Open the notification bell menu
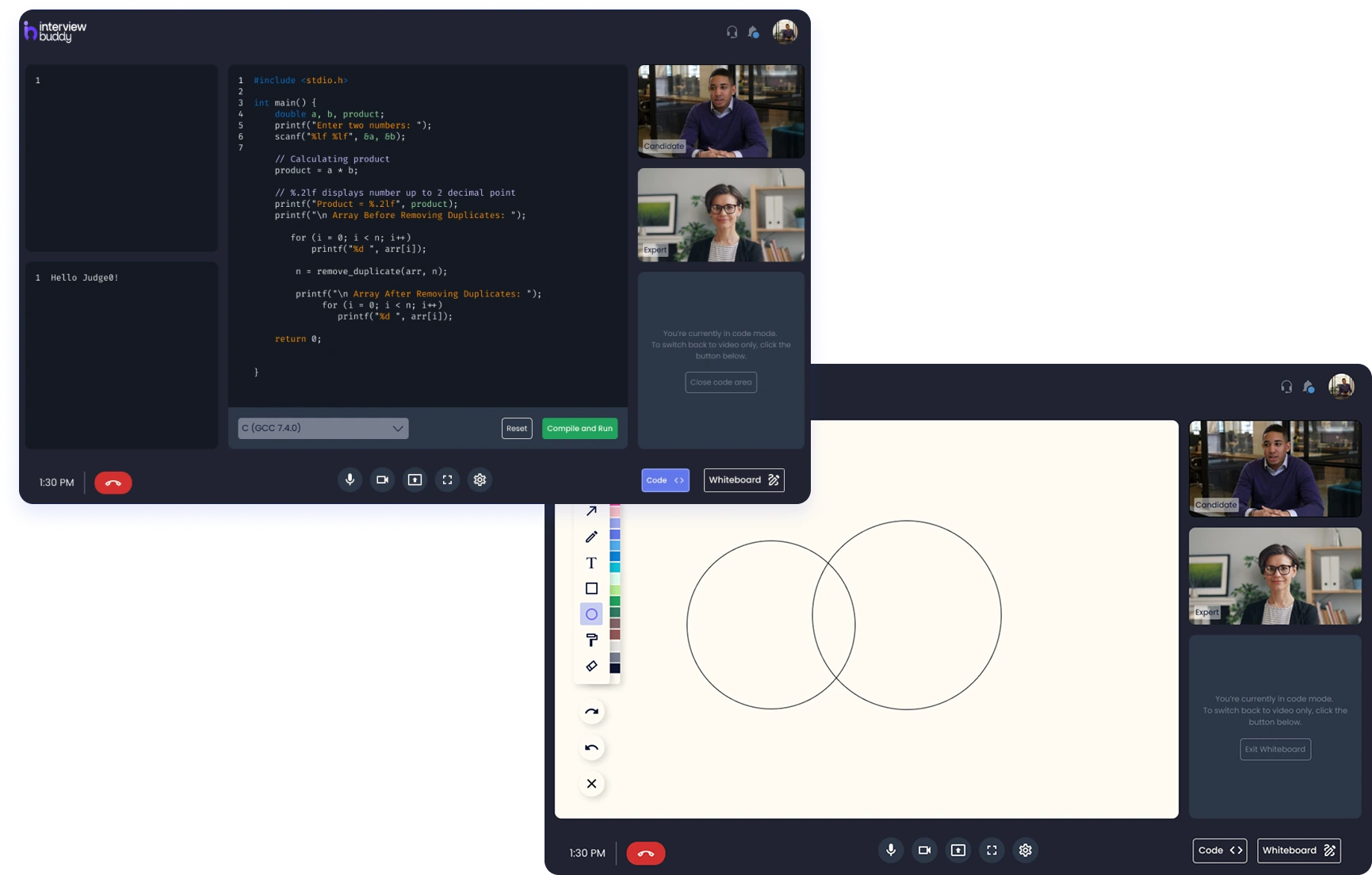 pos(754,32)
